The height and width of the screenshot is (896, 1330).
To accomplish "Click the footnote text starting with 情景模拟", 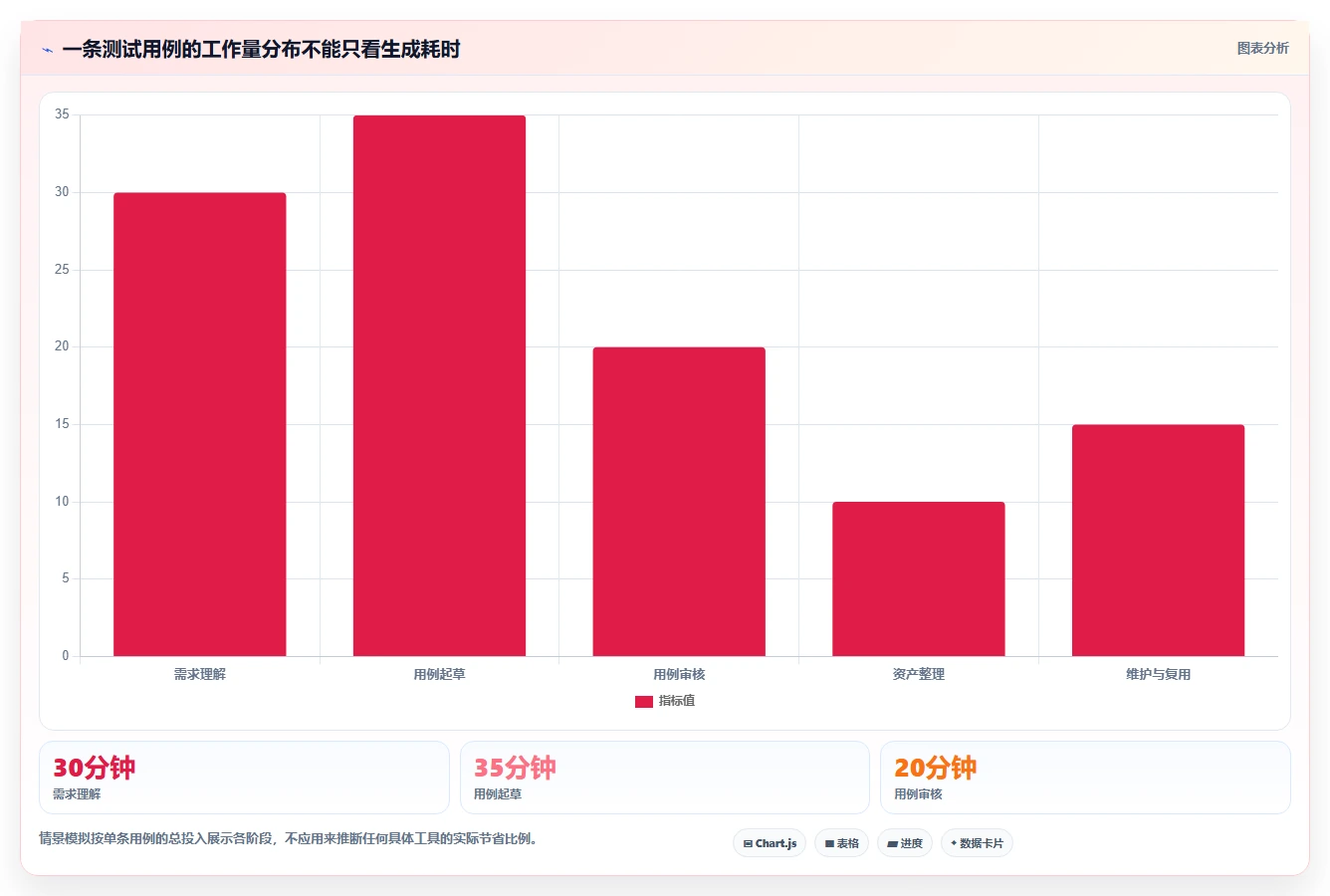I will tap(288, 838).
